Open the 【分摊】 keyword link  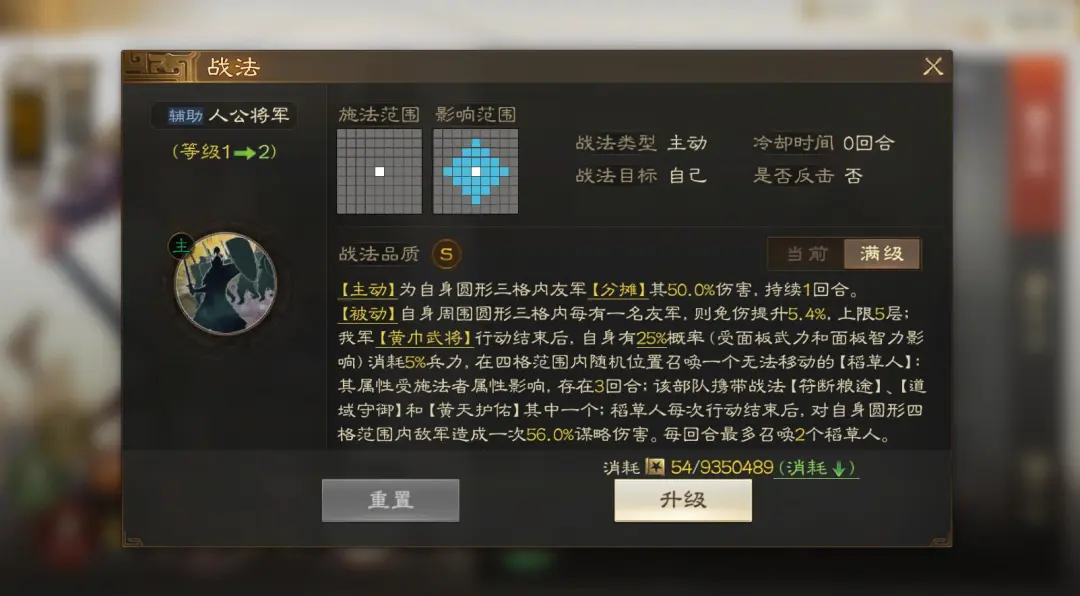tap(619, 290)
